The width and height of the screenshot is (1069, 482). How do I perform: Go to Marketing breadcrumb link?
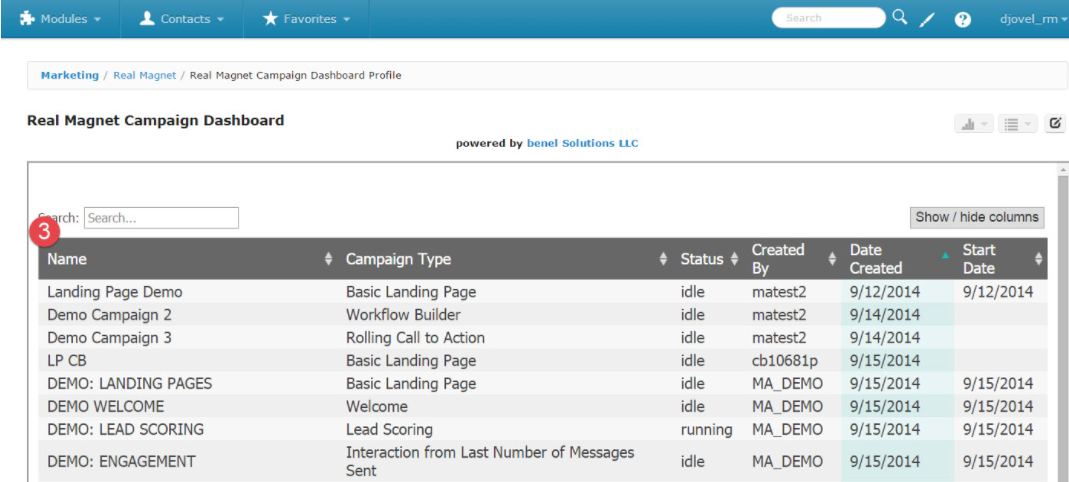(x=70, y=76)
